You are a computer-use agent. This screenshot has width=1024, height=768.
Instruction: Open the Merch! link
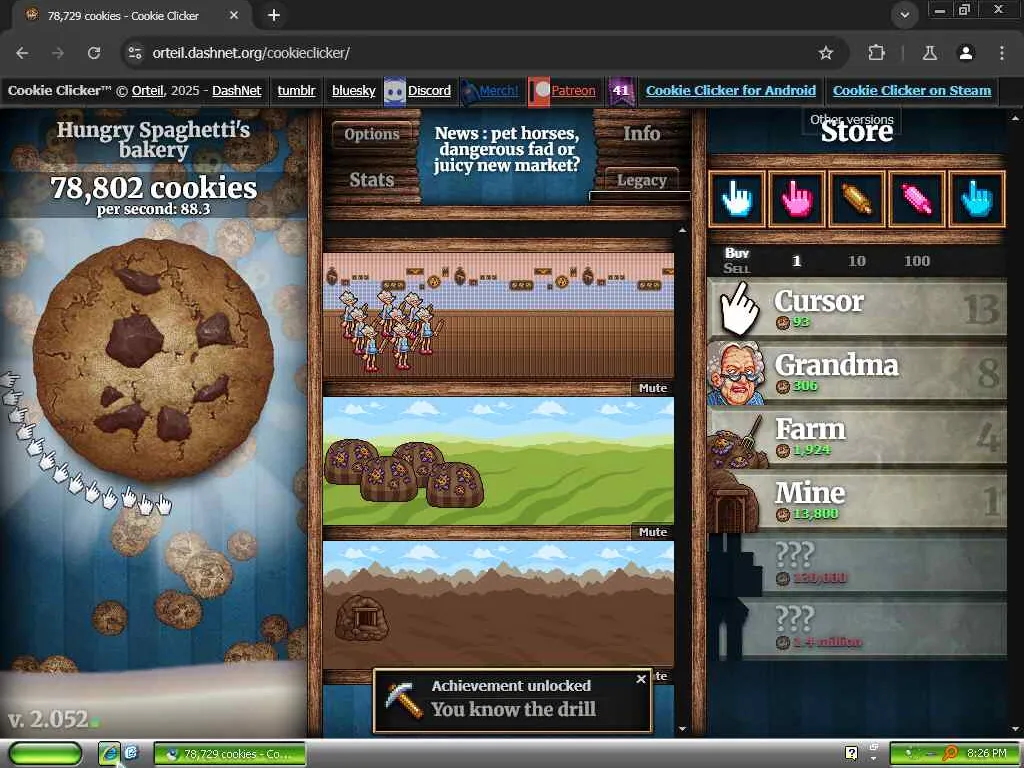point(499,91)
